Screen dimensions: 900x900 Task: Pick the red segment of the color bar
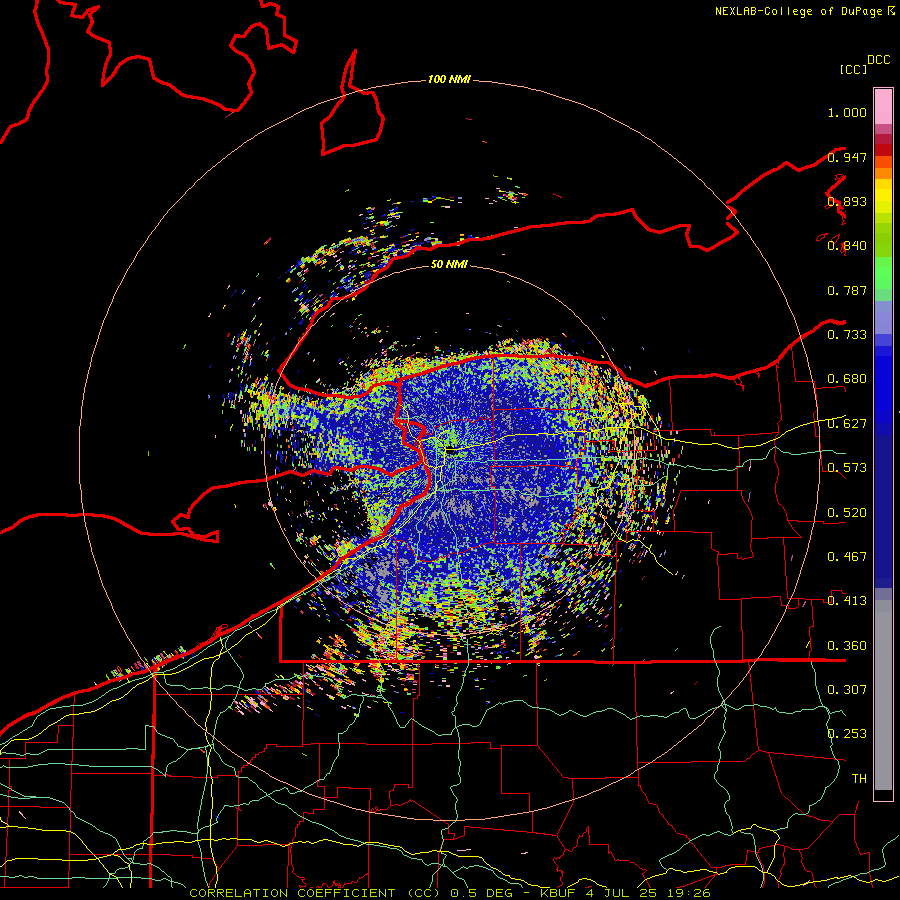coord(883,150)
